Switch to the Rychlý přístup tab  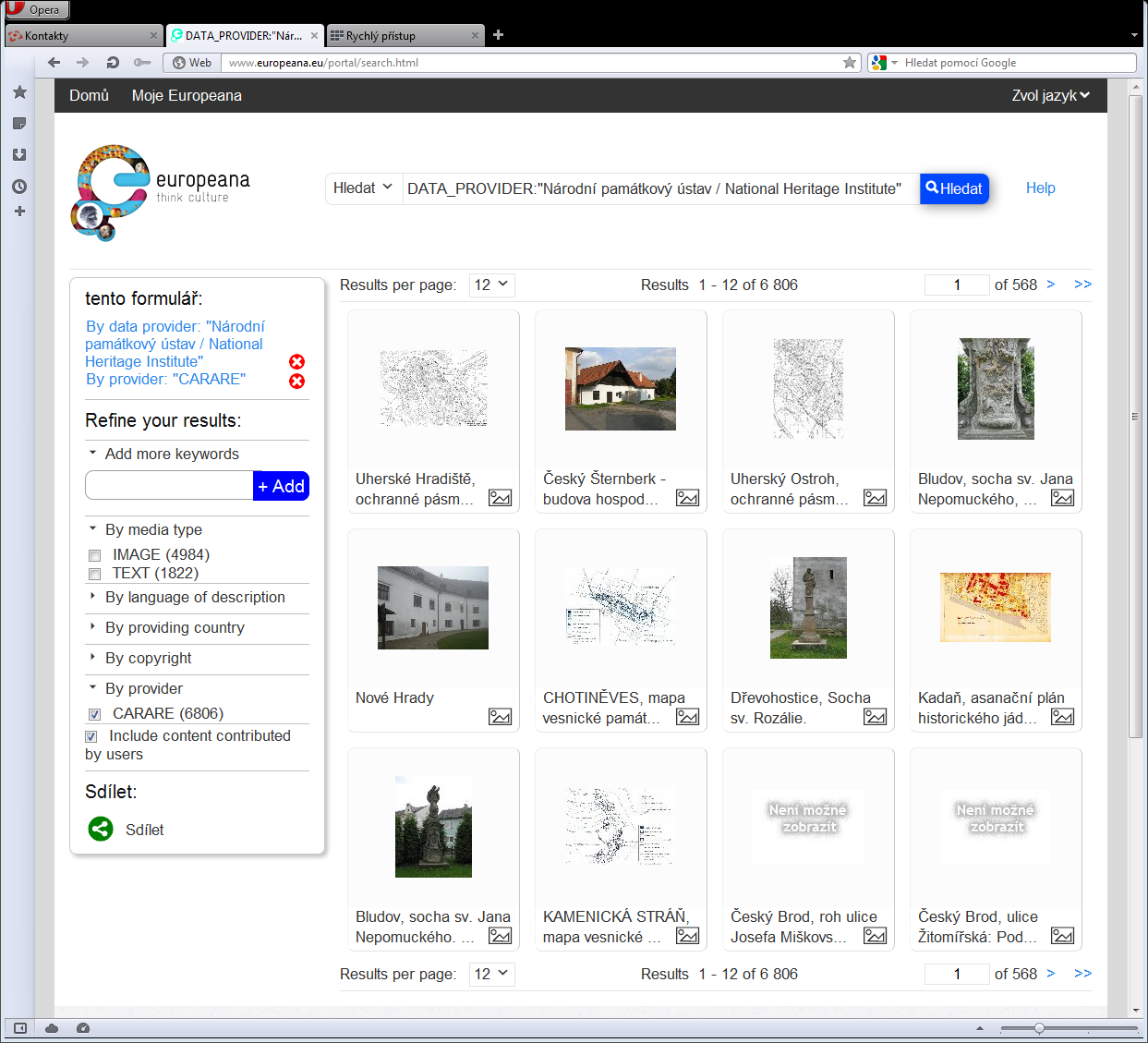[x=405, y=36]
